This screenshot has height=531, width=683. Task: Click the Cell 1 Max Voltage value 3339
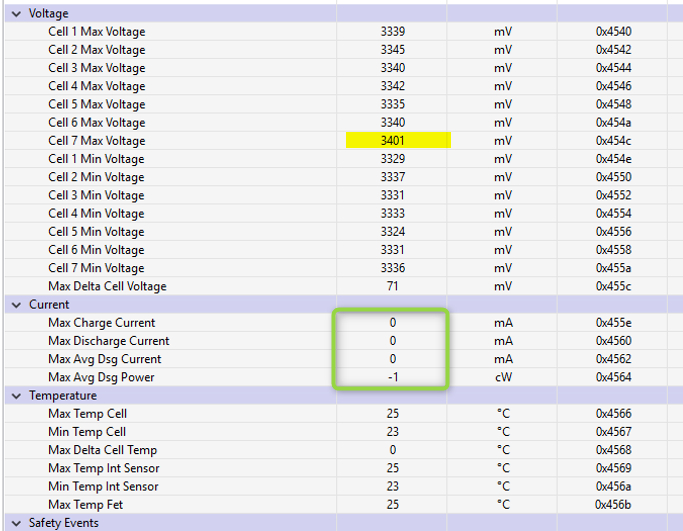(x=392, y=32)
